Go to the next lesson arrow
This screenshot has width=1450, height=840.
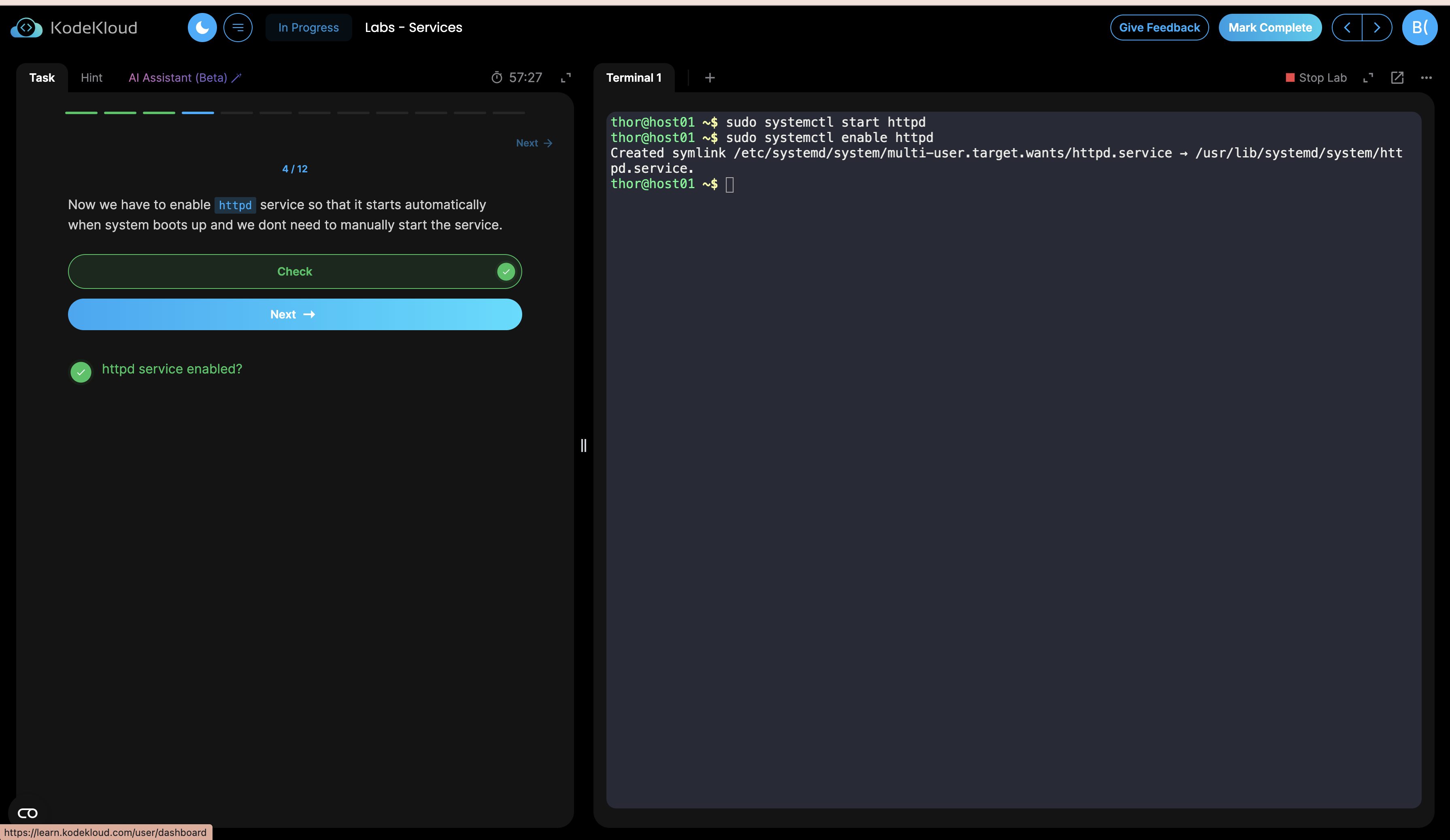[x=1376, y=28]
